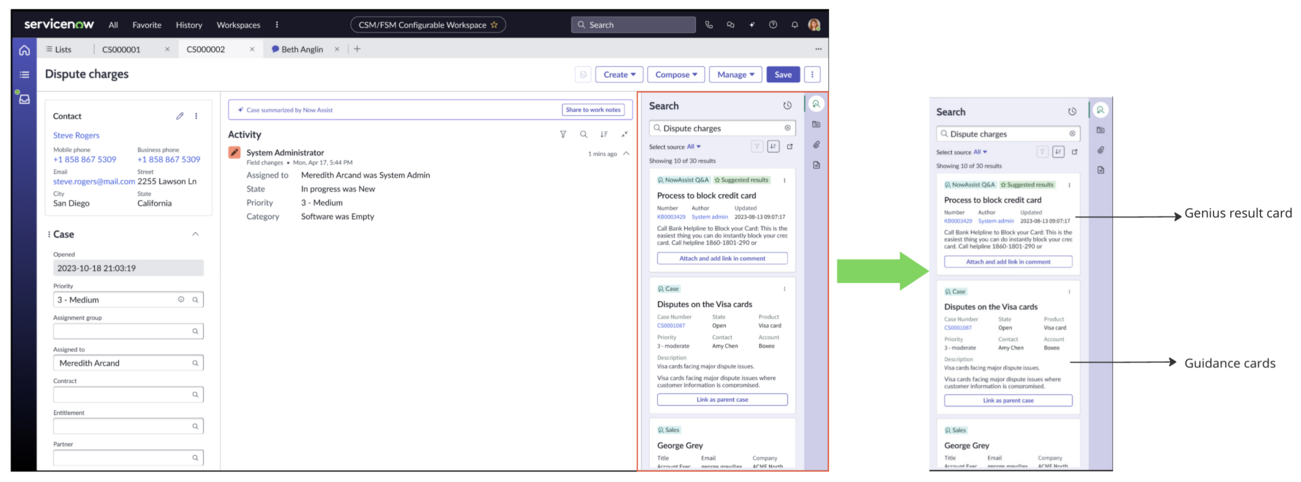Edit the Contact card with the pencil icon

click(180, 116)
